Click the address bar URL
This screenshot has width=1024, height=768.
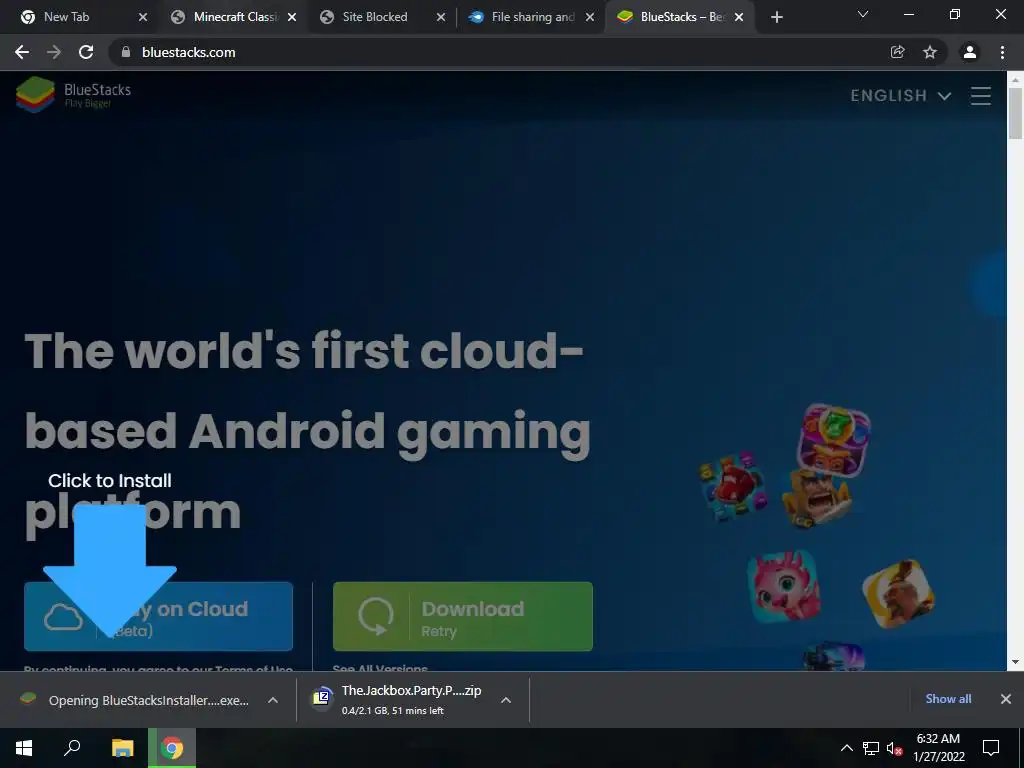pyautogui.click(x=189, y=52)
